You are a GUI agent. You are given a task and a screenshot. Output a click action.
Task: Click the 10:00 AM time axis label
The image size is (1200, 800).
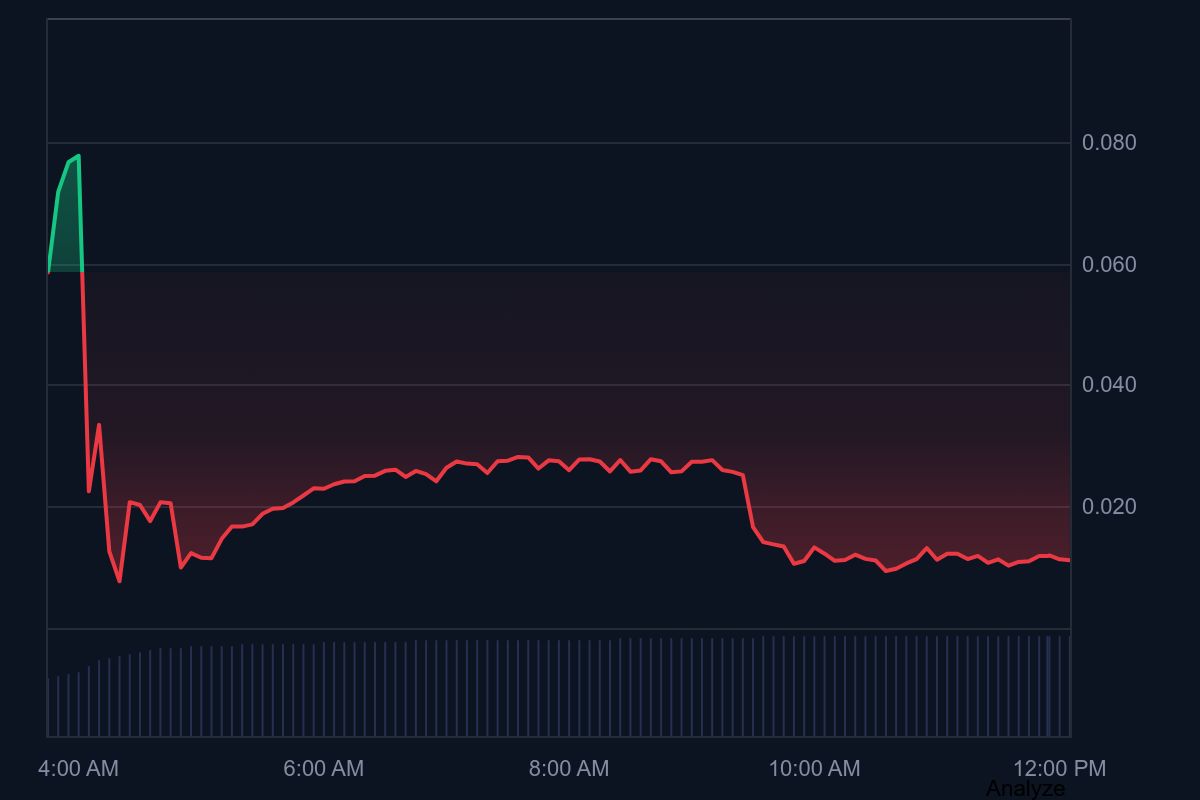813,768
